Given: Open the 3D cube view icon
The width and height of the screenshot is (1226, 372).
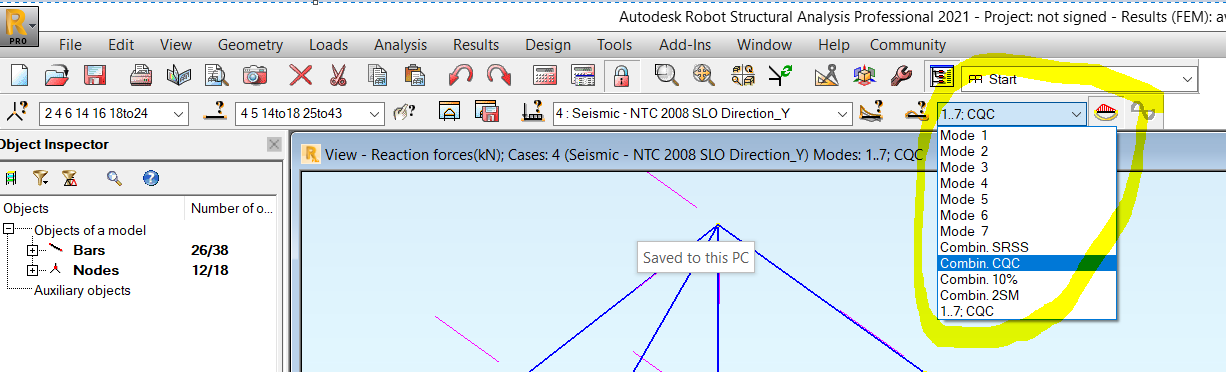Looking at the screenshot, I should pyautogui.click(x=864, y=76).
